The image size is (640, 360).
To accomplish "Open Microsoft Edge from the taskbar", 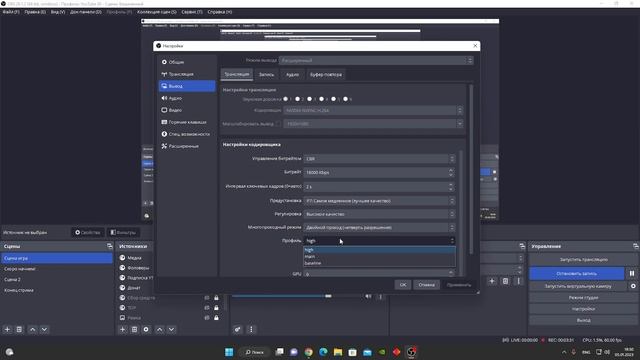I will pos(323,352).
